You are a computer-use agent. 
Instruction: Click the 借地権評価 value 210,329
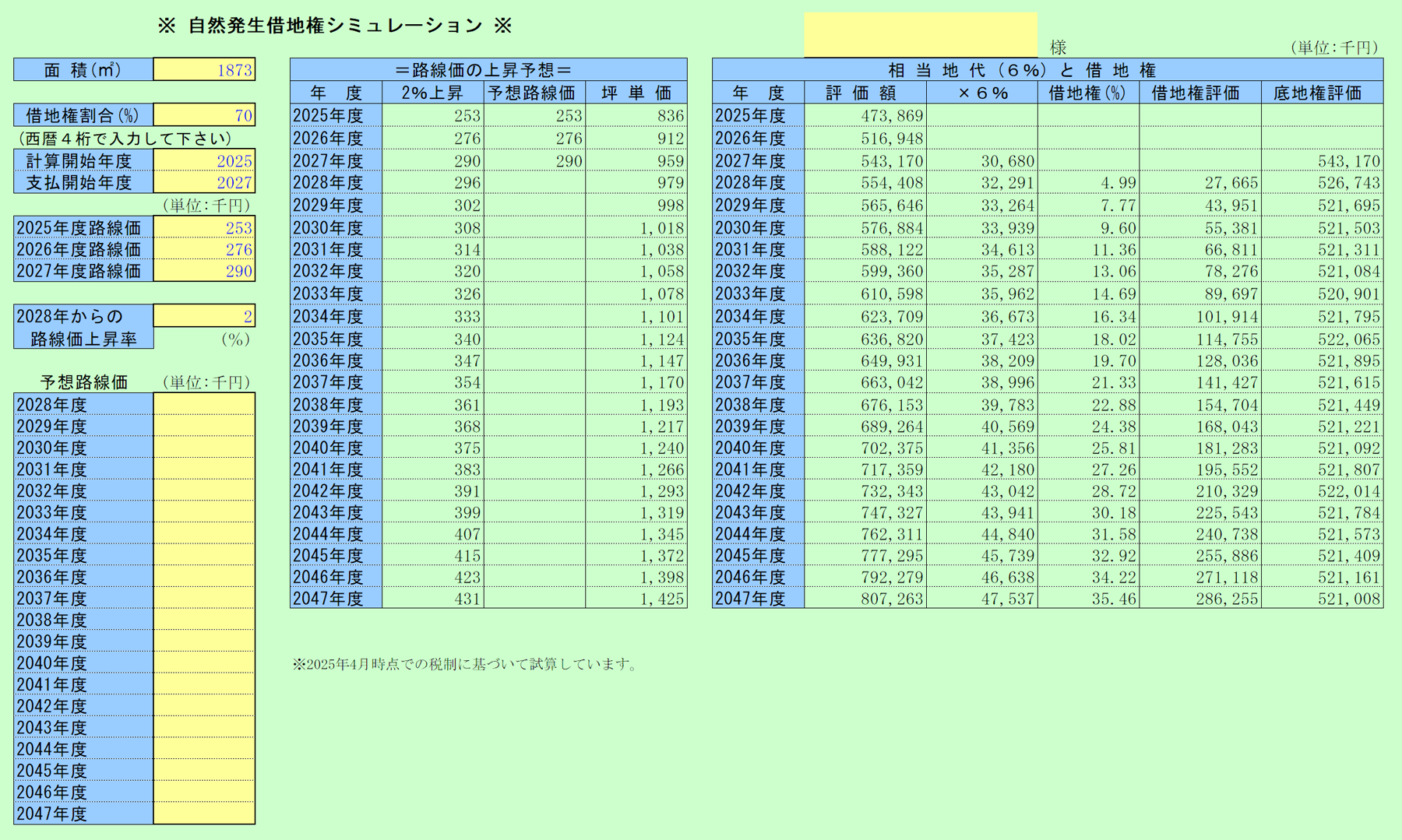click(1228, 491)
